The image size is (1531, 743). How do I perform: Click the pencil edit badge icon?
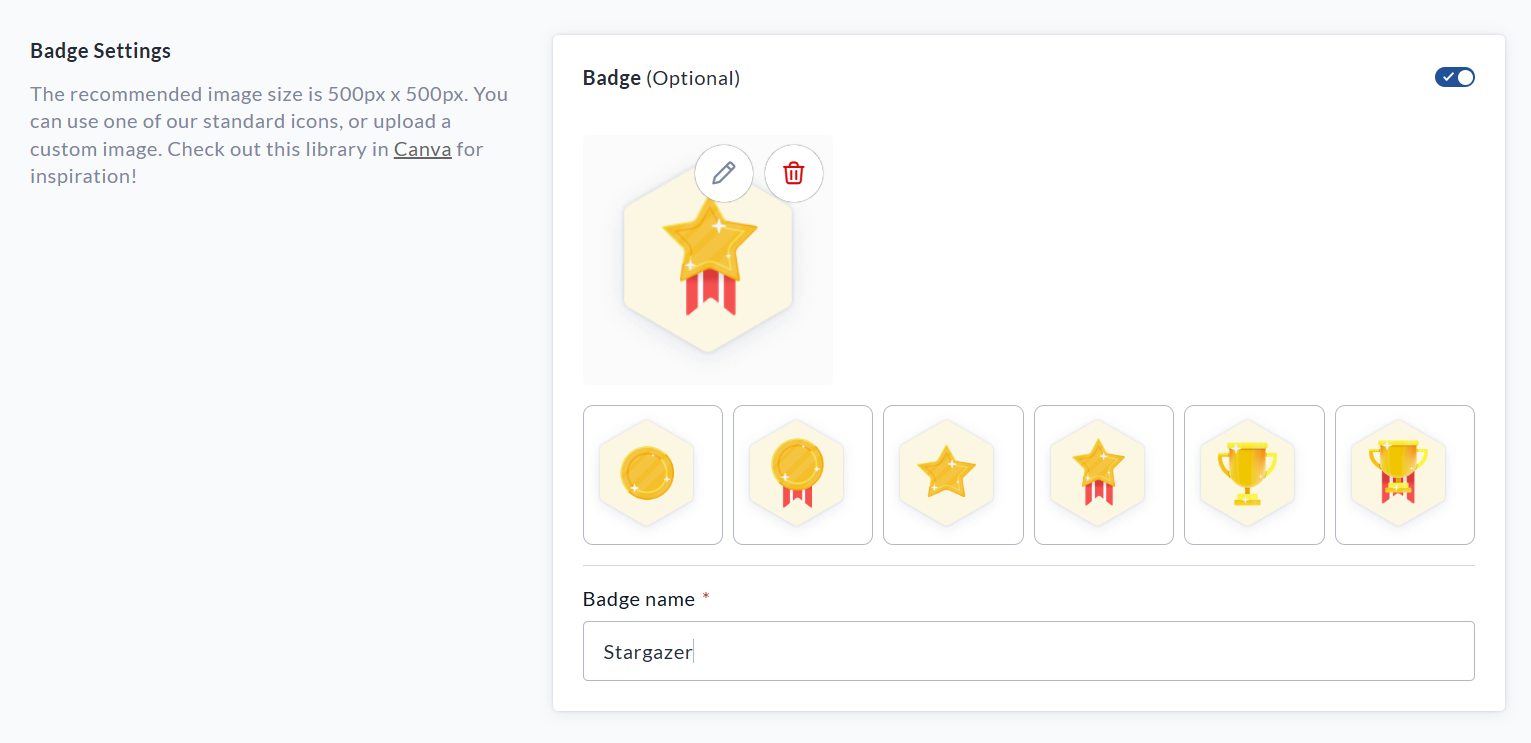pos(724,173)
